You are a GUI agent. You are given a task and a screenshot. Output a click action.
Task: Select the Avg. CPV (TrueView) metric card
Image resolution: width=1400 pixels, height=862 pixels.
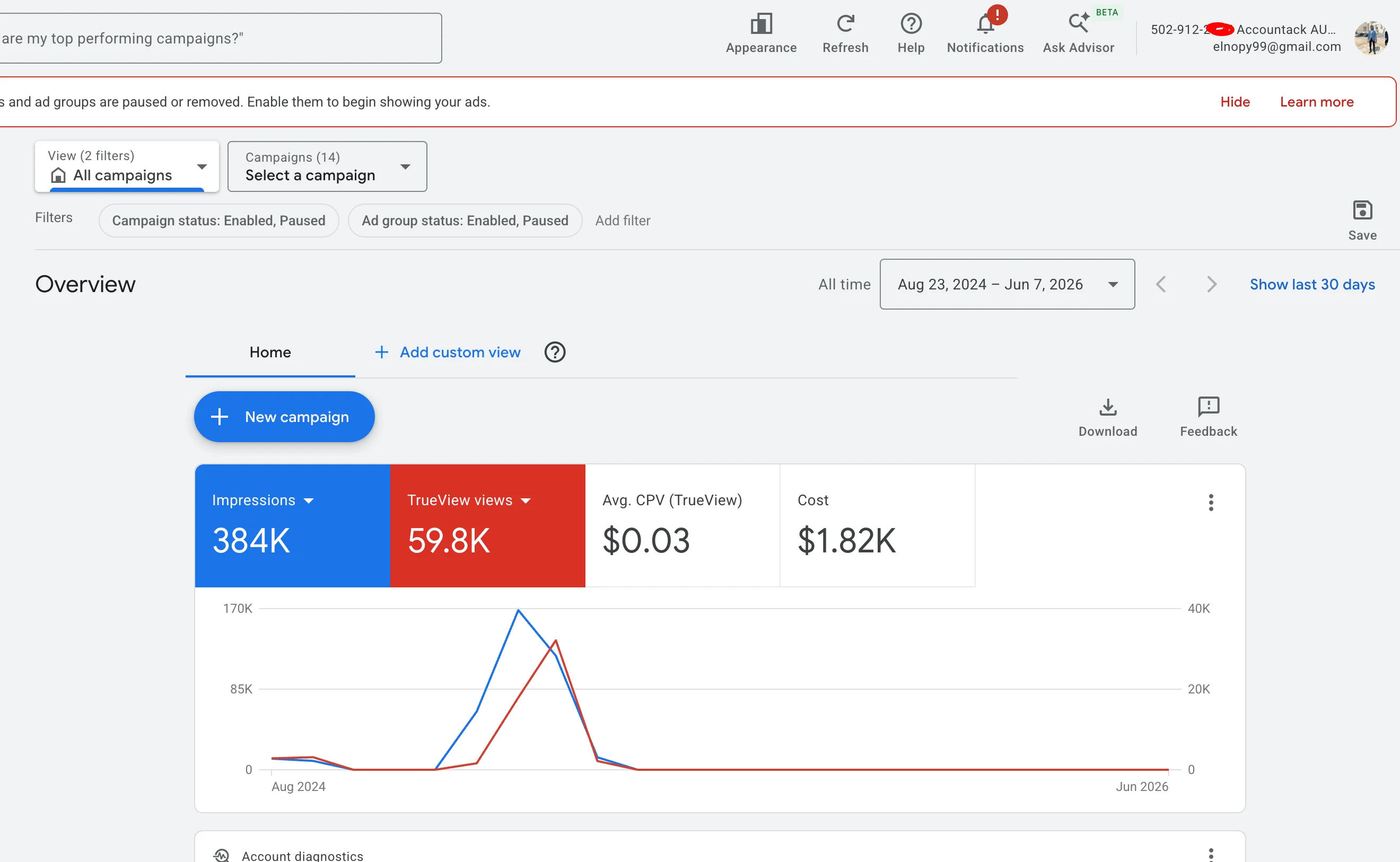[x=682, y=525]
